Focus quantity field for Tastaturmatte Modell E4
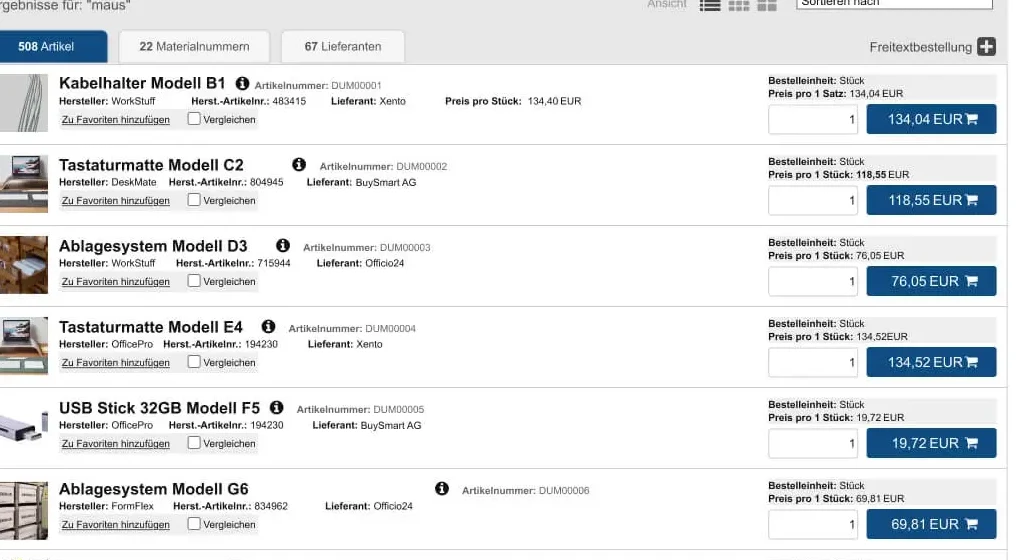This screenshot has width=1018, height=560. (x=813, y=363)
